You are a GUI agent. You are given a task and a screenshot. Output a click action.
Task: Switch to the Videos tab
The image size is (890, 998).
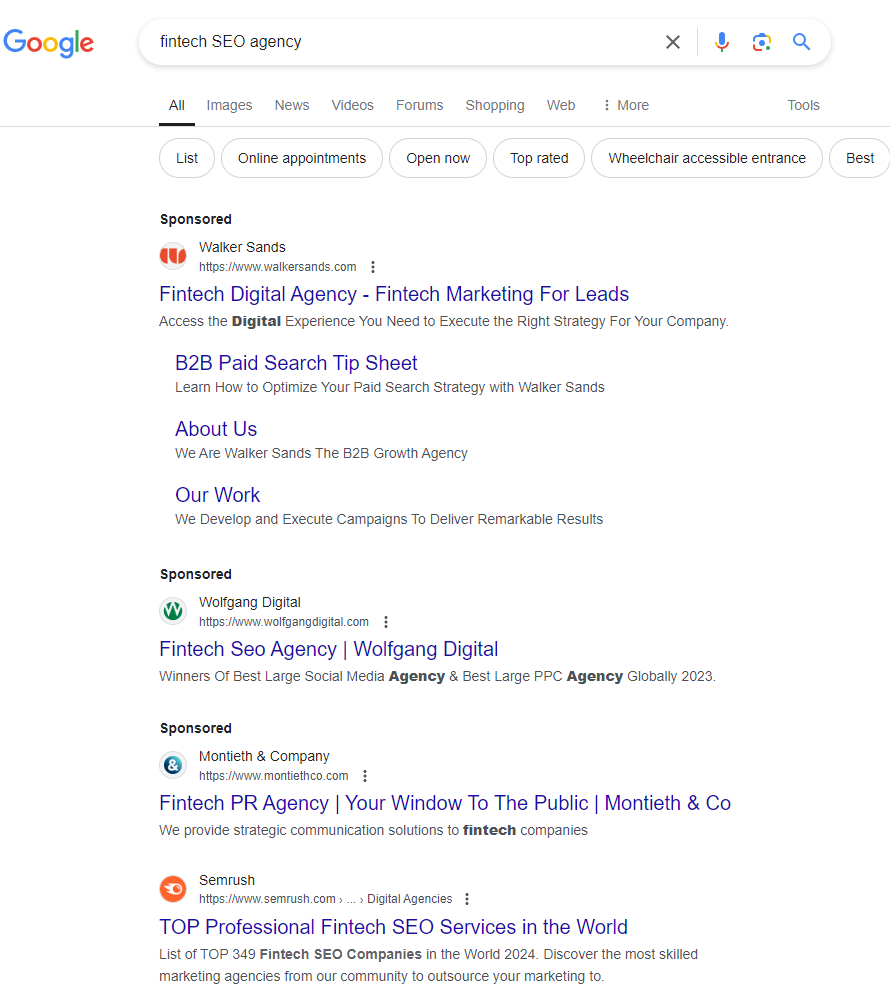(x=352, y=105)
